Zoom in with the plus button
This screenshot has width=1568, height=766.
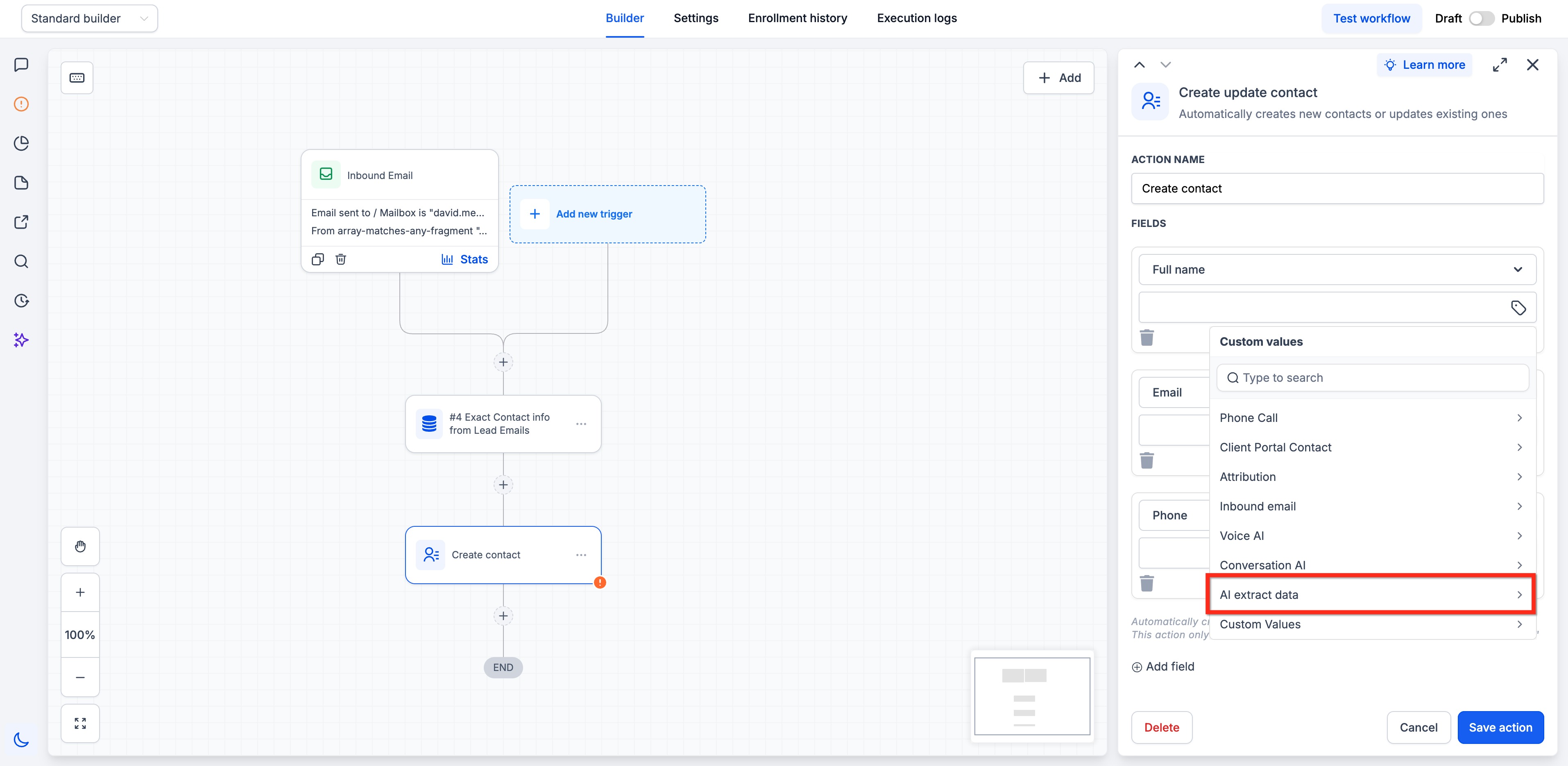pos(80,592)
